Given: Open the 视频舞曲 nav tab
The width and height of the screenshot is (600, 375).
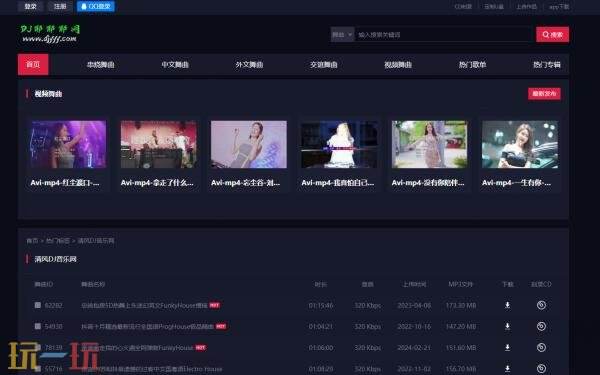Looking at the screenshot, I should pyautogui.click(x=398, y=65).
